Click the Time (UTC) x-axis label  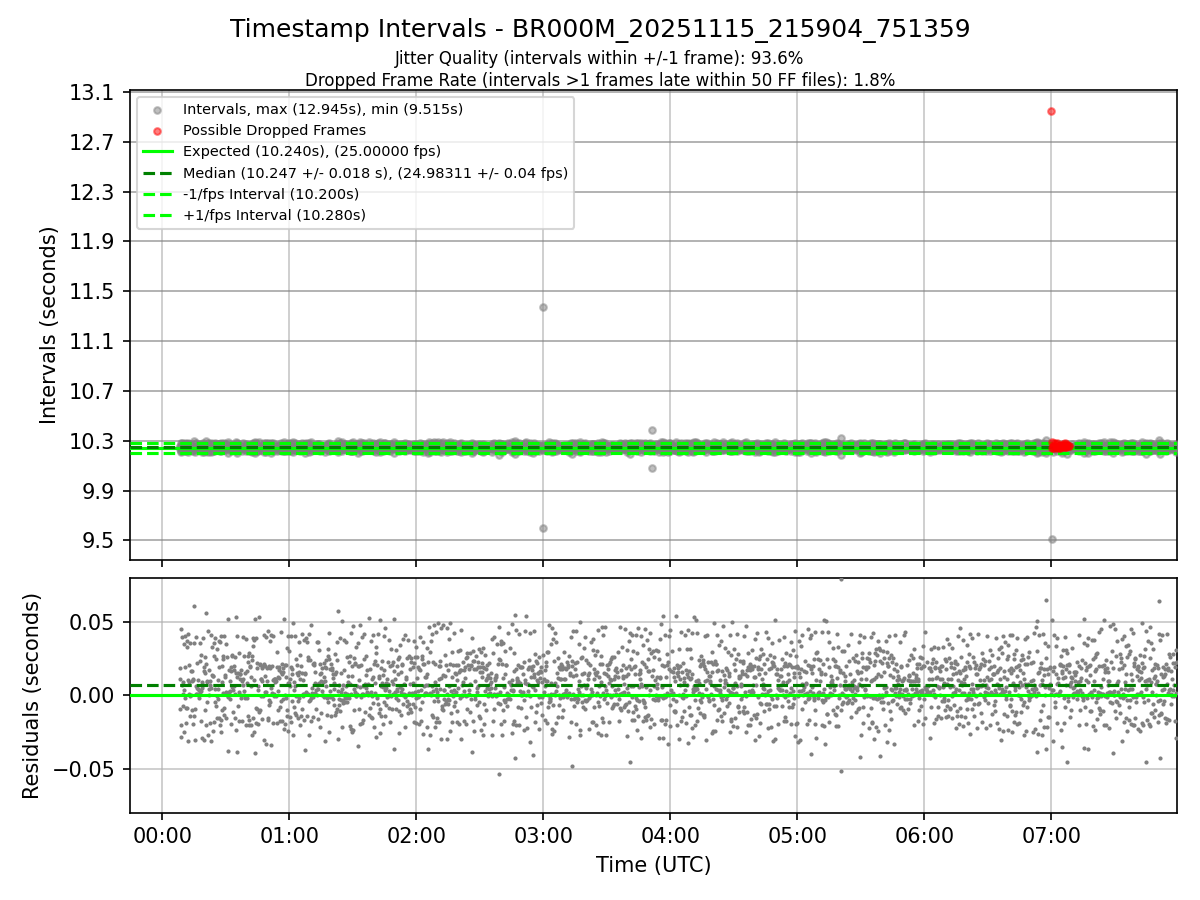653,865
